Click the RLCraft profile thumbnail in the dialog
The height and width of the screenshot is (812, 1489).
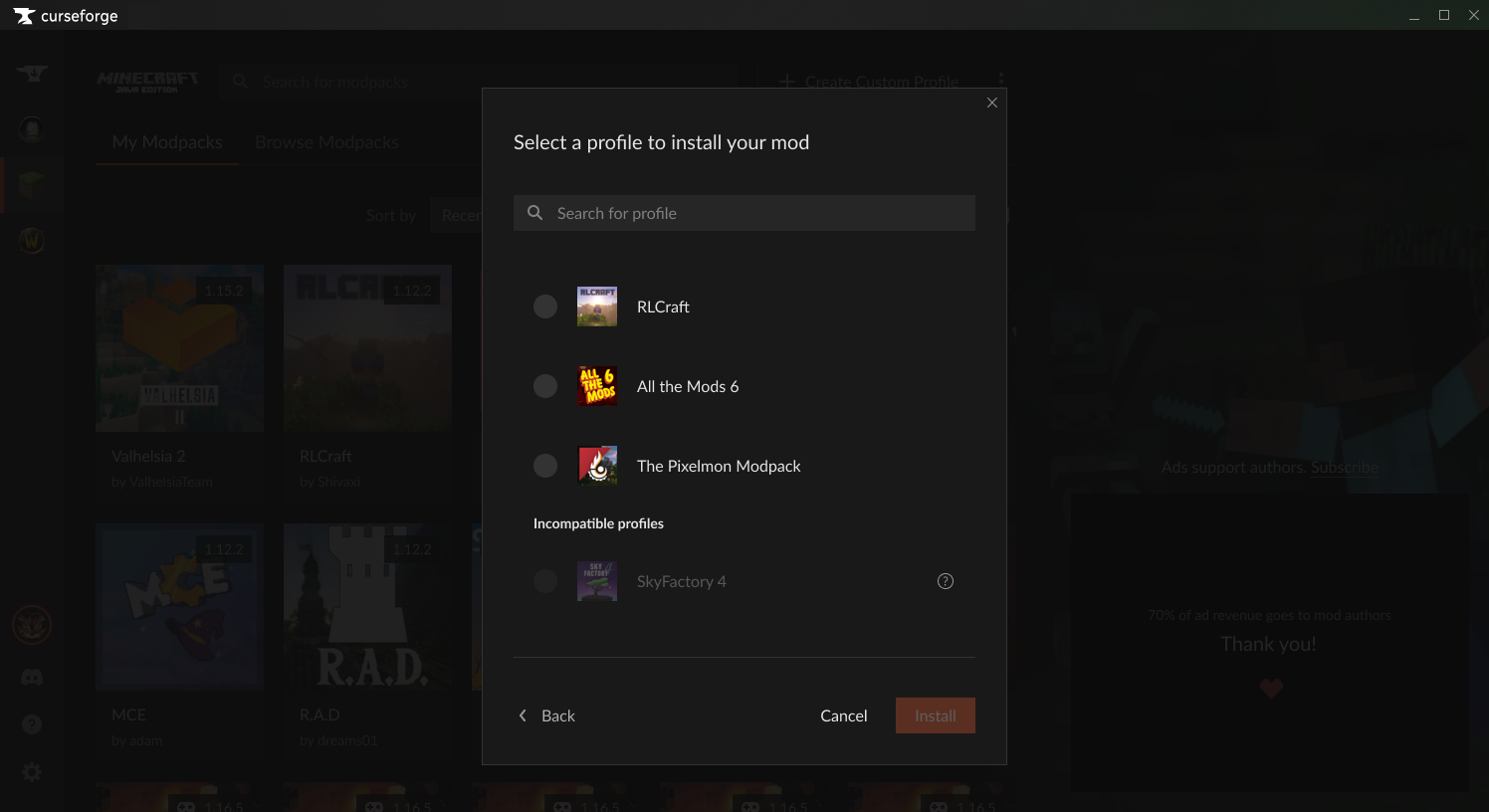[597, 306]
